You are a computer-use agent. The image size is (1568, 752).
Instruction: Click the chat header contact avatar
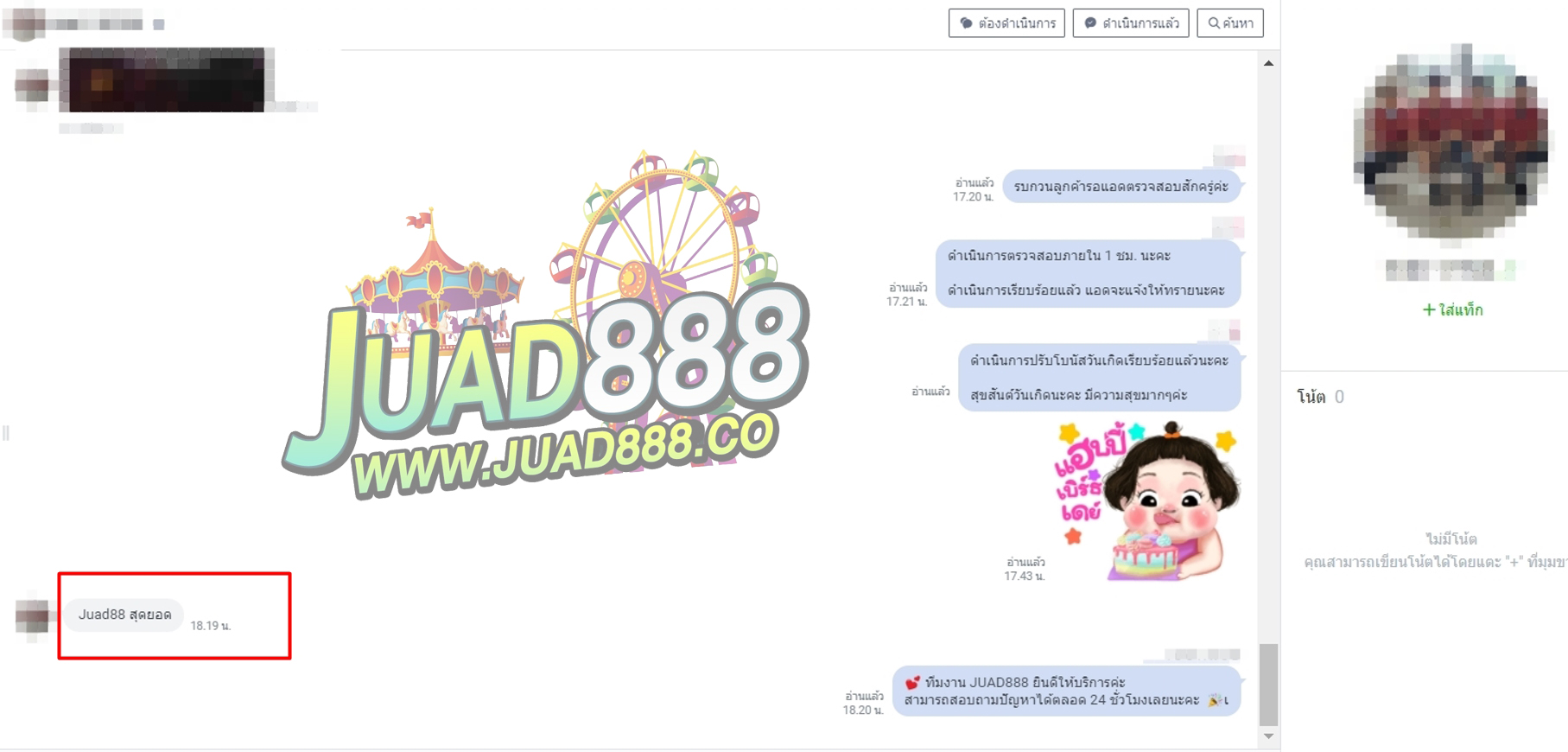pos(24,23)
